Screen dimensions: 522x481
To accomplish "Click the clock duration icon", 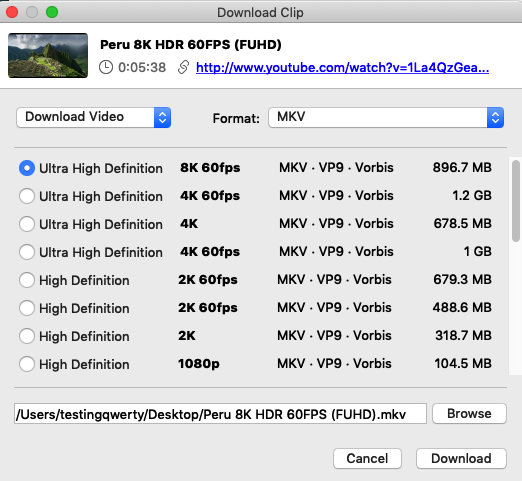I will 106,67.
